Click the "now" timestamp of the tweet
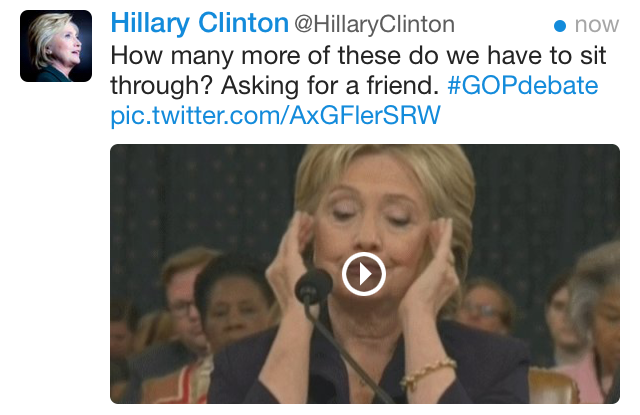The width and height of the screenshot is (640, 415). pyautogui.click(x=597, y=25)
